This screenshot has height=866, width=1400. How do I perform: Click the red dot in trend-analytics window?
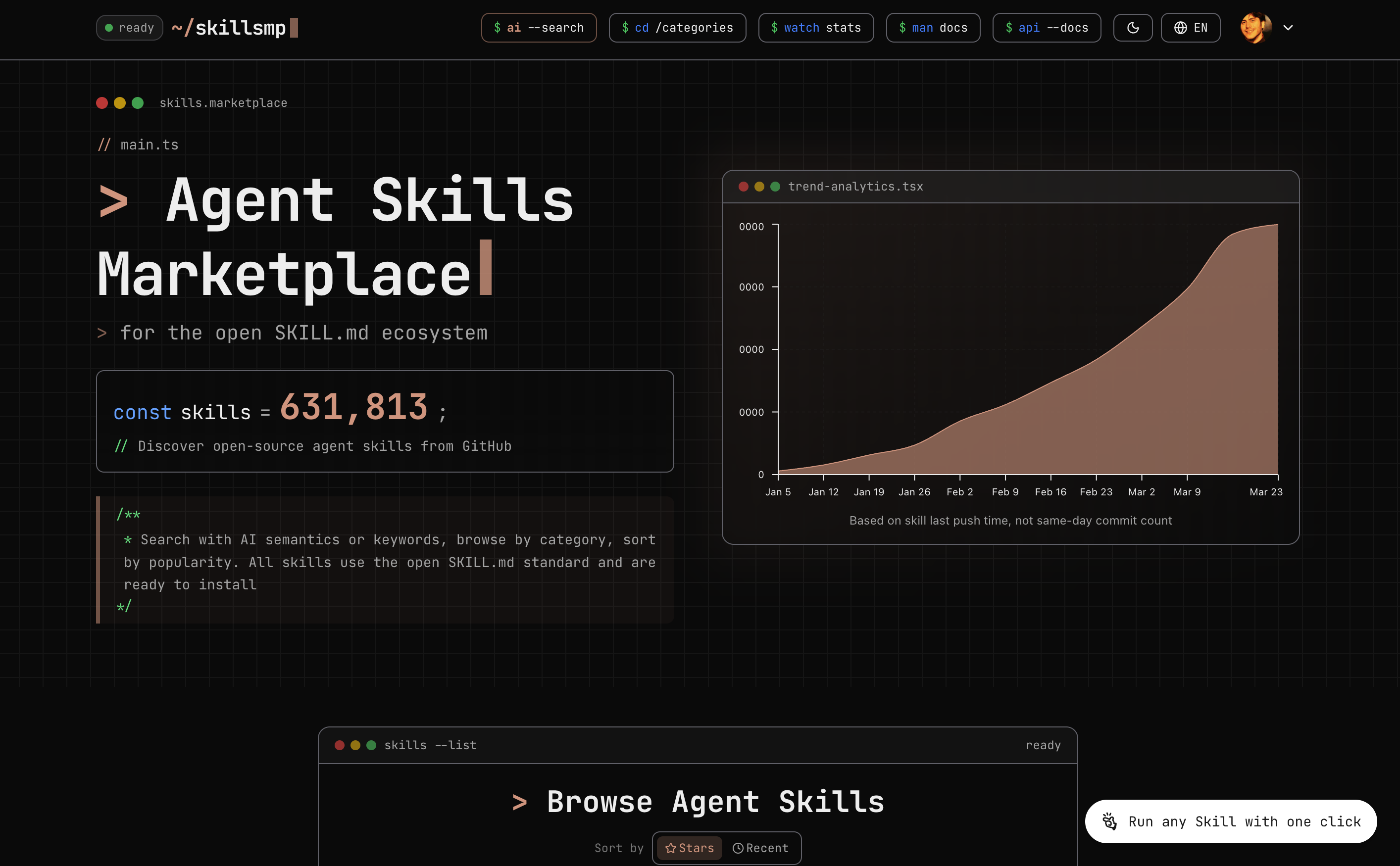(x=744, y=186)
